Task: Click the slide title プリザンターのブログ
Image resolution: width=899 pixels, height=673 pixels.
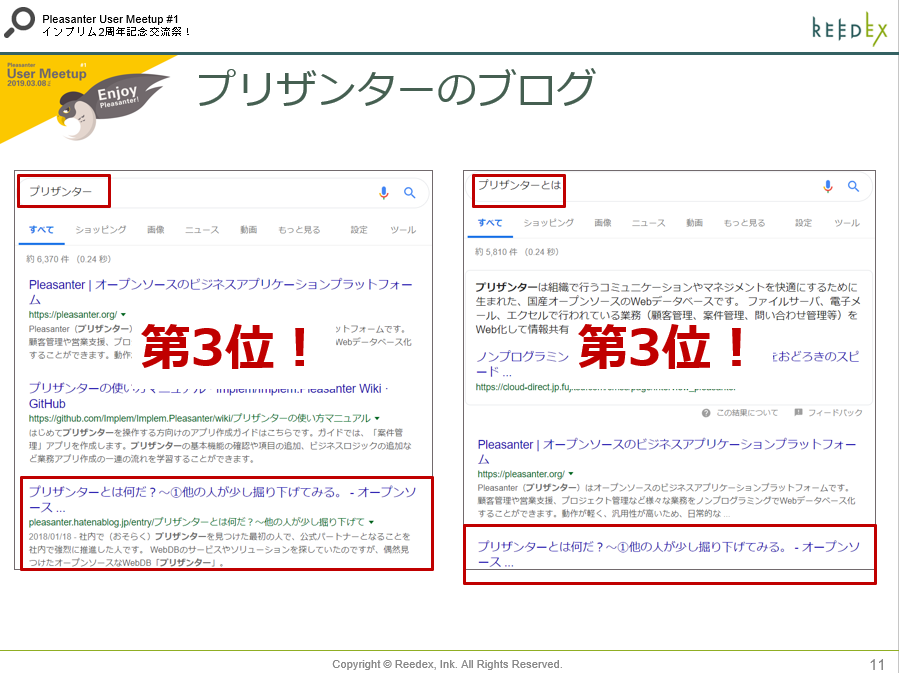Action: (396, 88)
